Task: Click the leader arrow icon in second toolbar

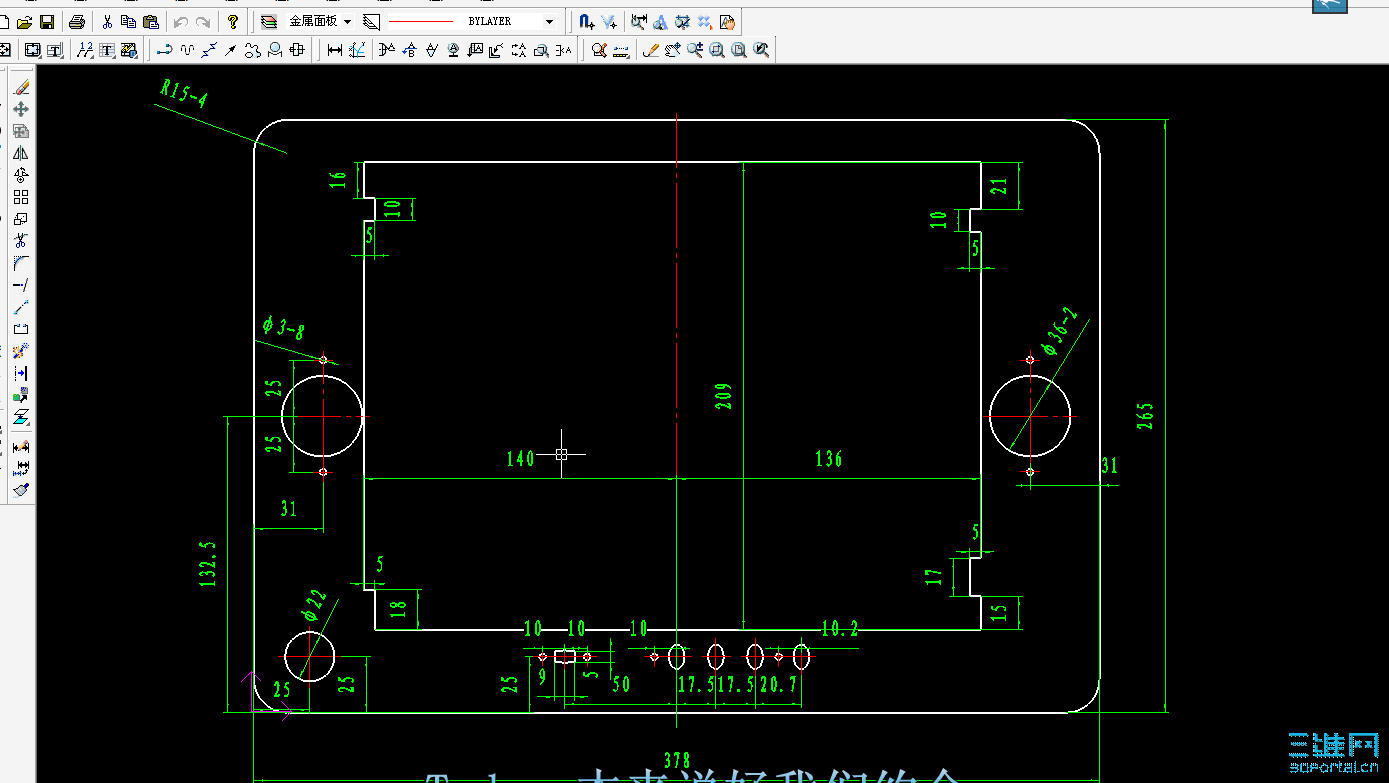Action: tap(230, 50)
